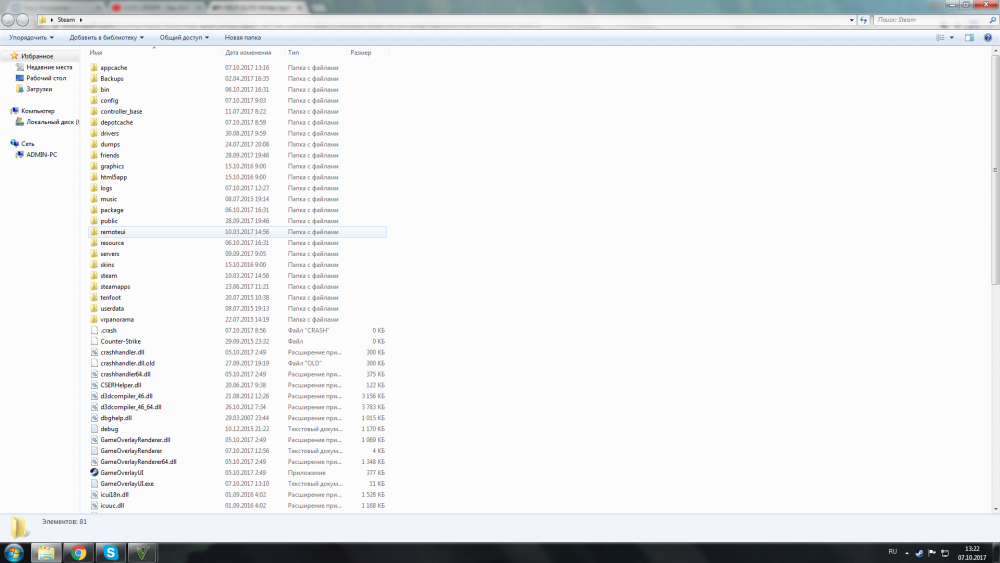The width and height of the screenshot is (1000, 563).
Task: Select the d3dcompiler_46.dll file name
Action: tap(126, 396)
